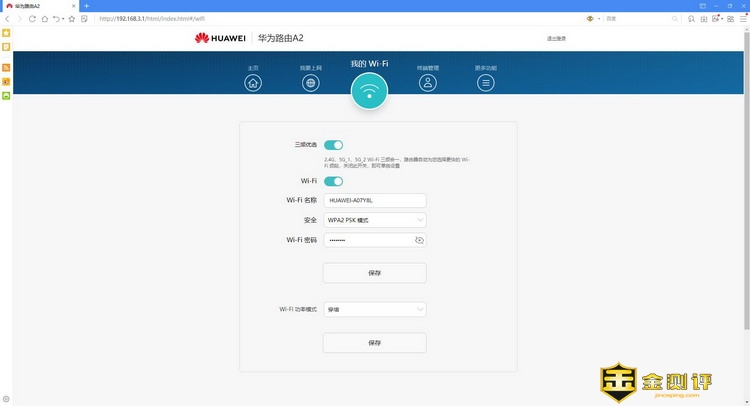Open 更多功能 menu icon

tap(486, 83)
